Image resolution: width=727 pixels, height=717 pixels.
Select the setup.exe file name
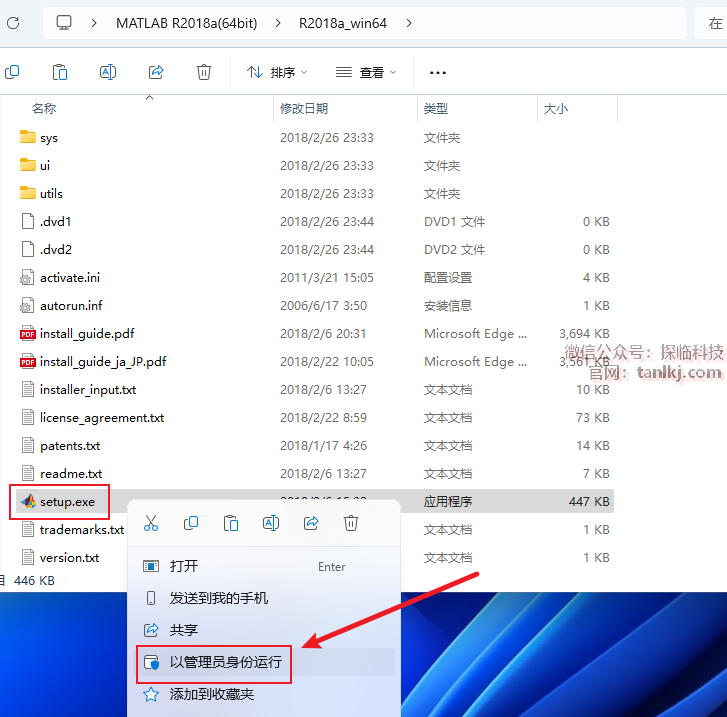pos(67,502)
